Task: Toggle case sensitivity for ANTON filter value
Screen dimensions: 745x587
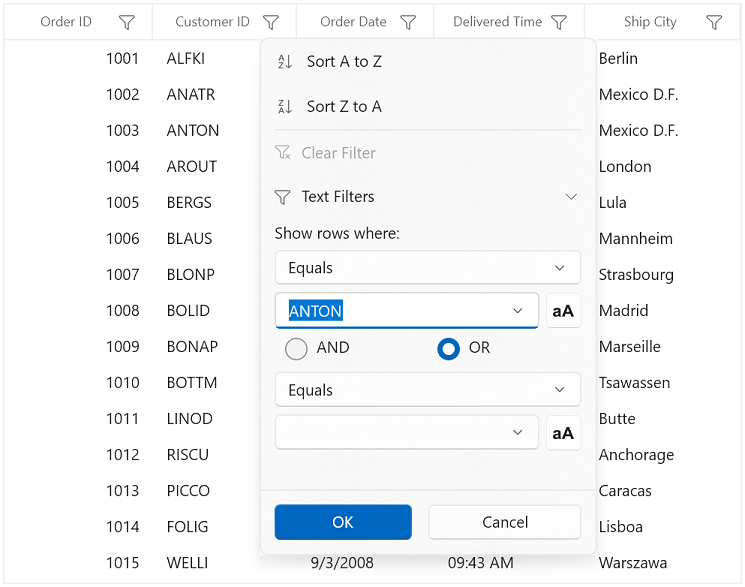Action: point(563,311)
